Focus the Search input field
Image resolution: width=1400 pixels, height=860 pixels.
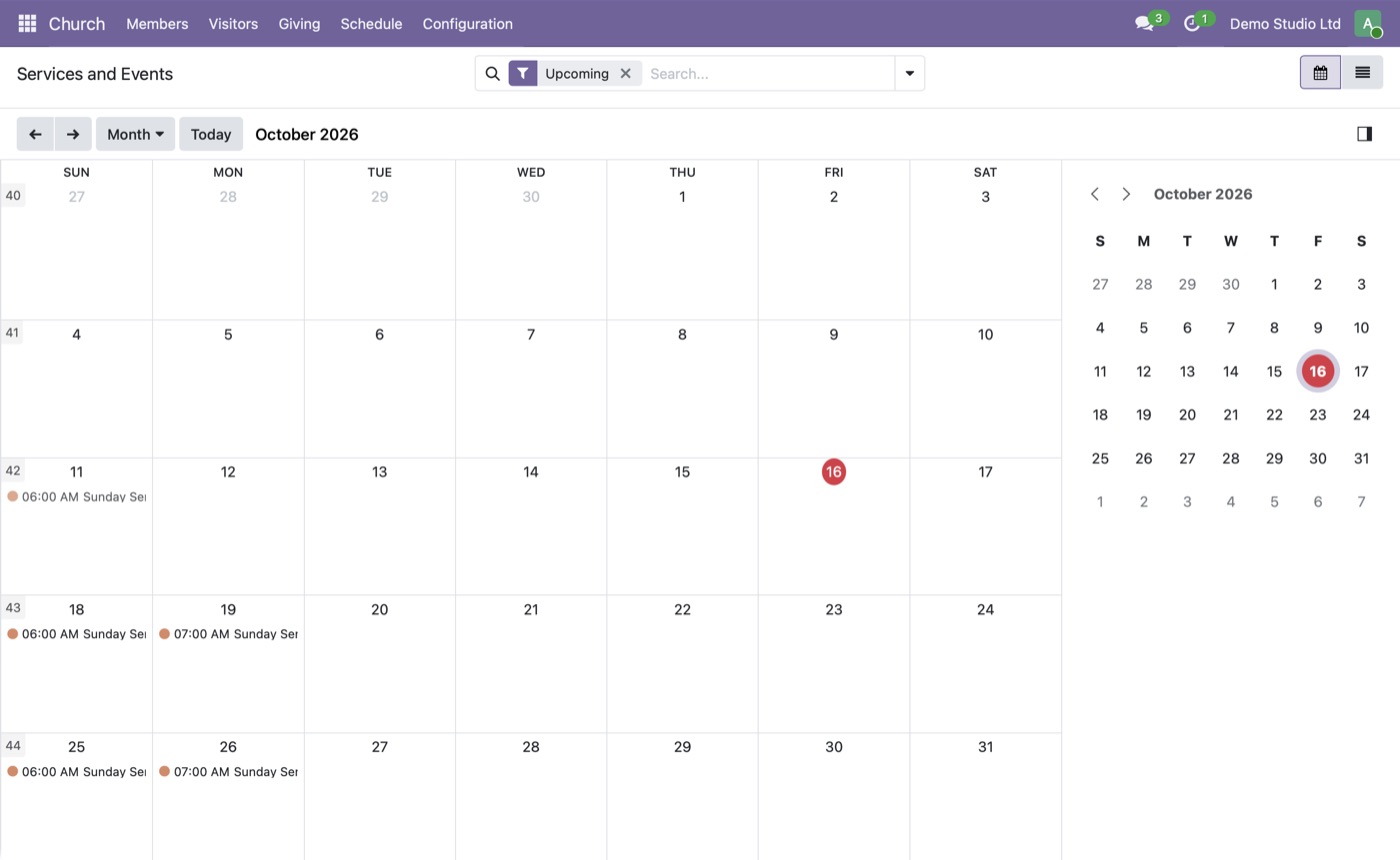click(768, 73)
